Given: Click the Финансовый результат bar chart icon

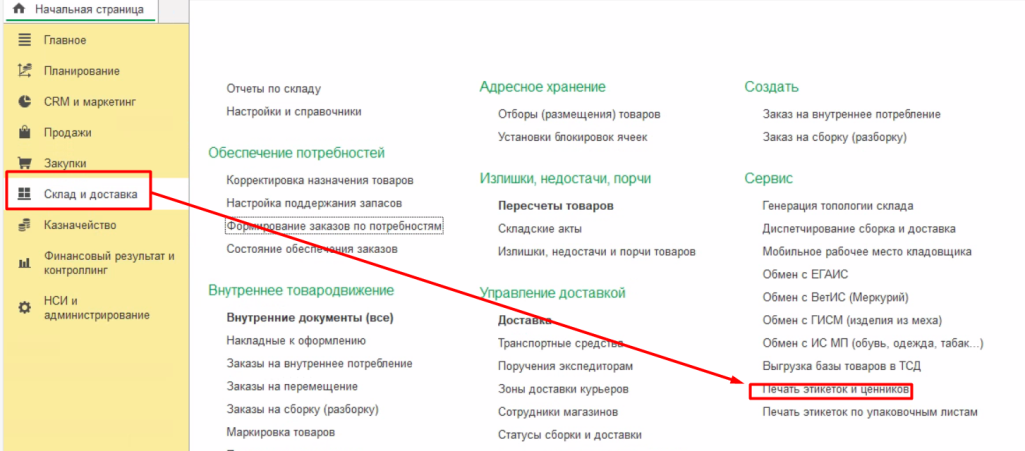Looking at the screenshot, I should pyautogui.click(x=24, y=263).
